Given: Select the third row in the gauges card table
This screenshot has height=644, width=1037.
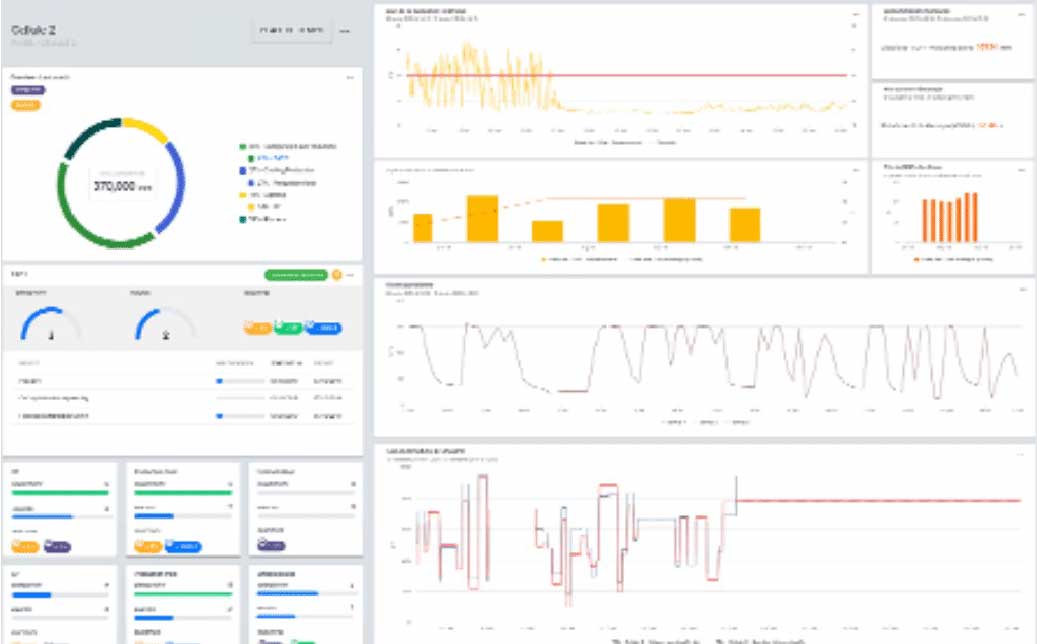Looking at the screenshot, I should [x=181, y=416].
